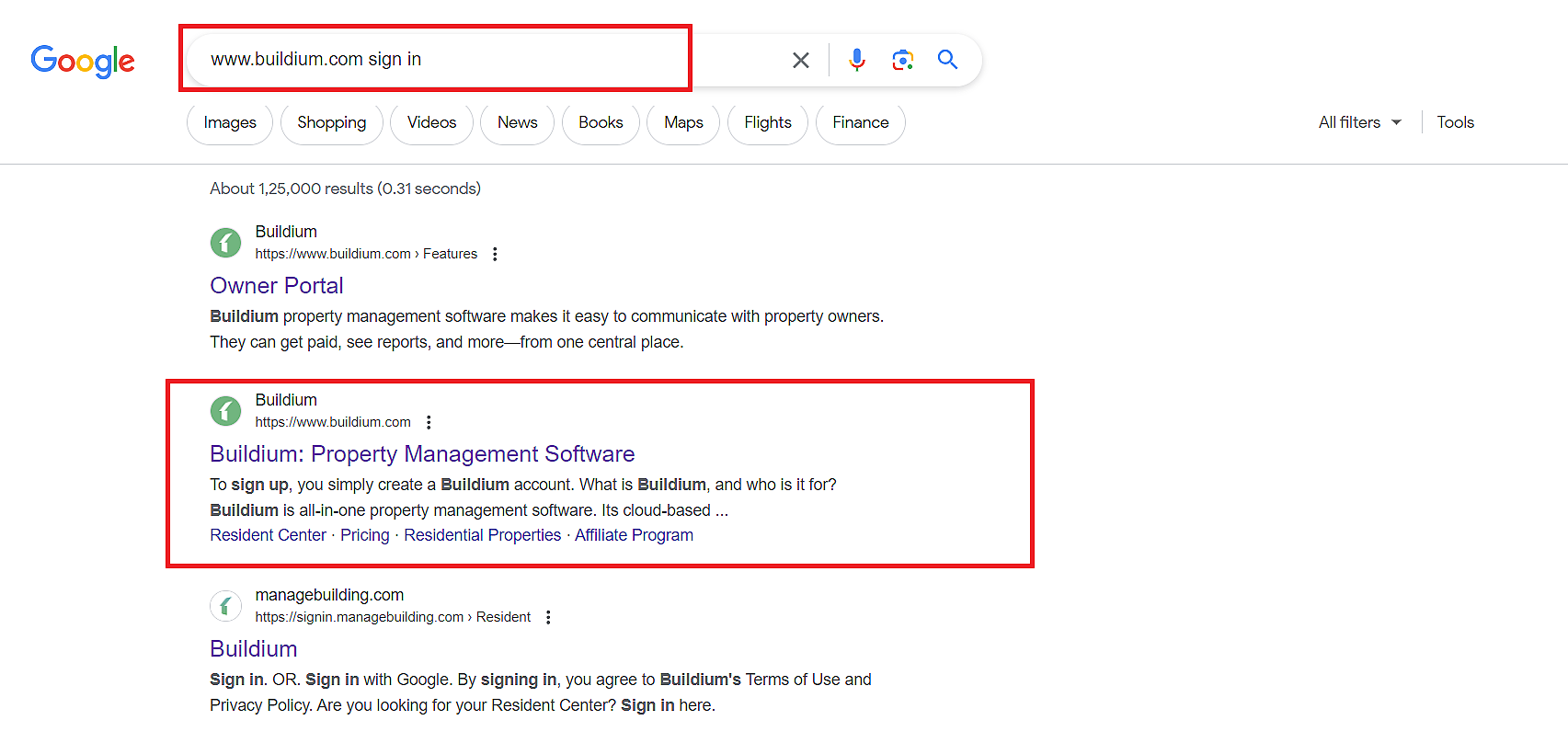Switch to News results
1568x743 pixels.
(x=517, y=122)
